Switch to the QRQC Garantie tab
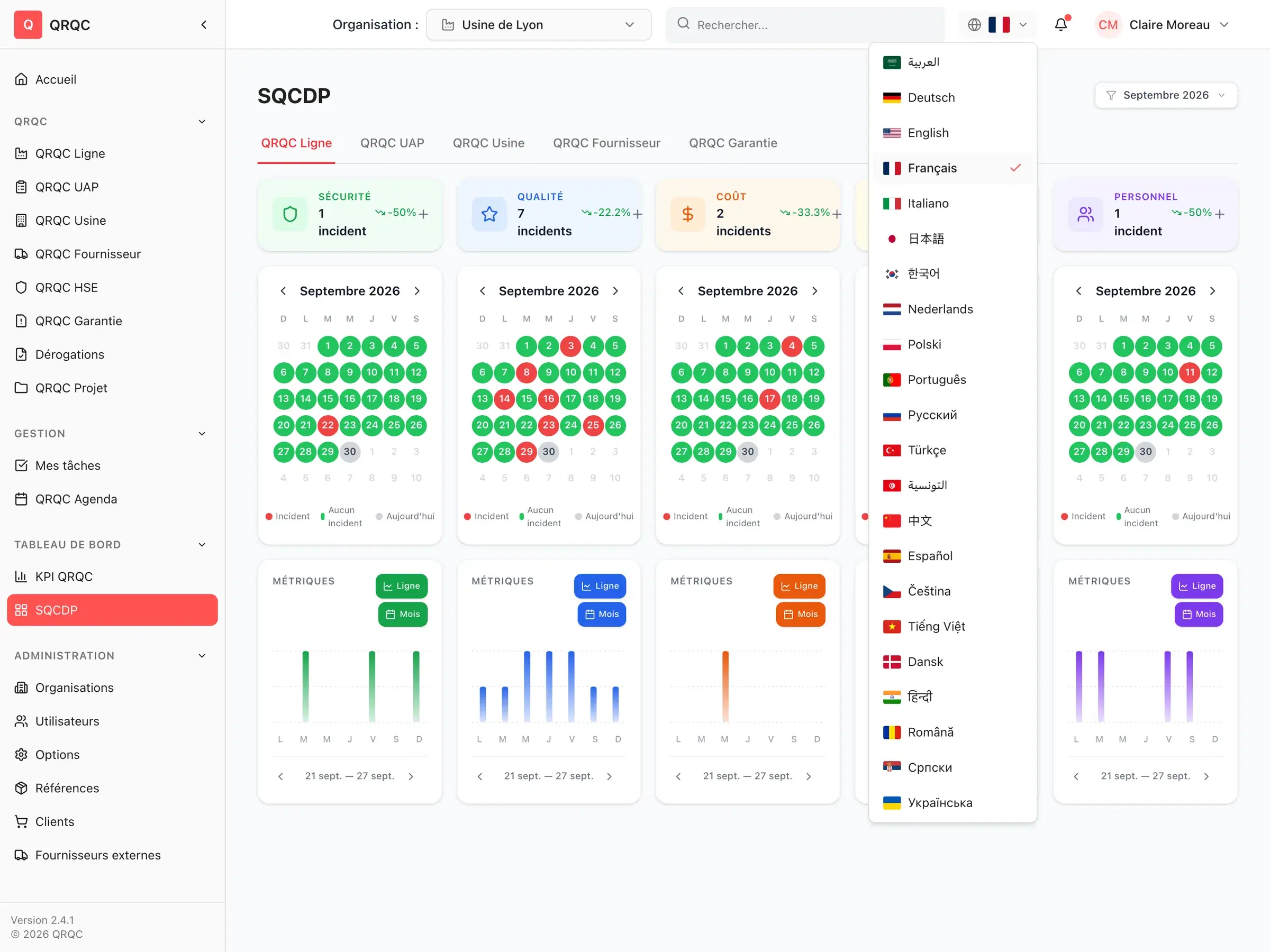The height and width of the screenshot is (952, 1270). 733,143
